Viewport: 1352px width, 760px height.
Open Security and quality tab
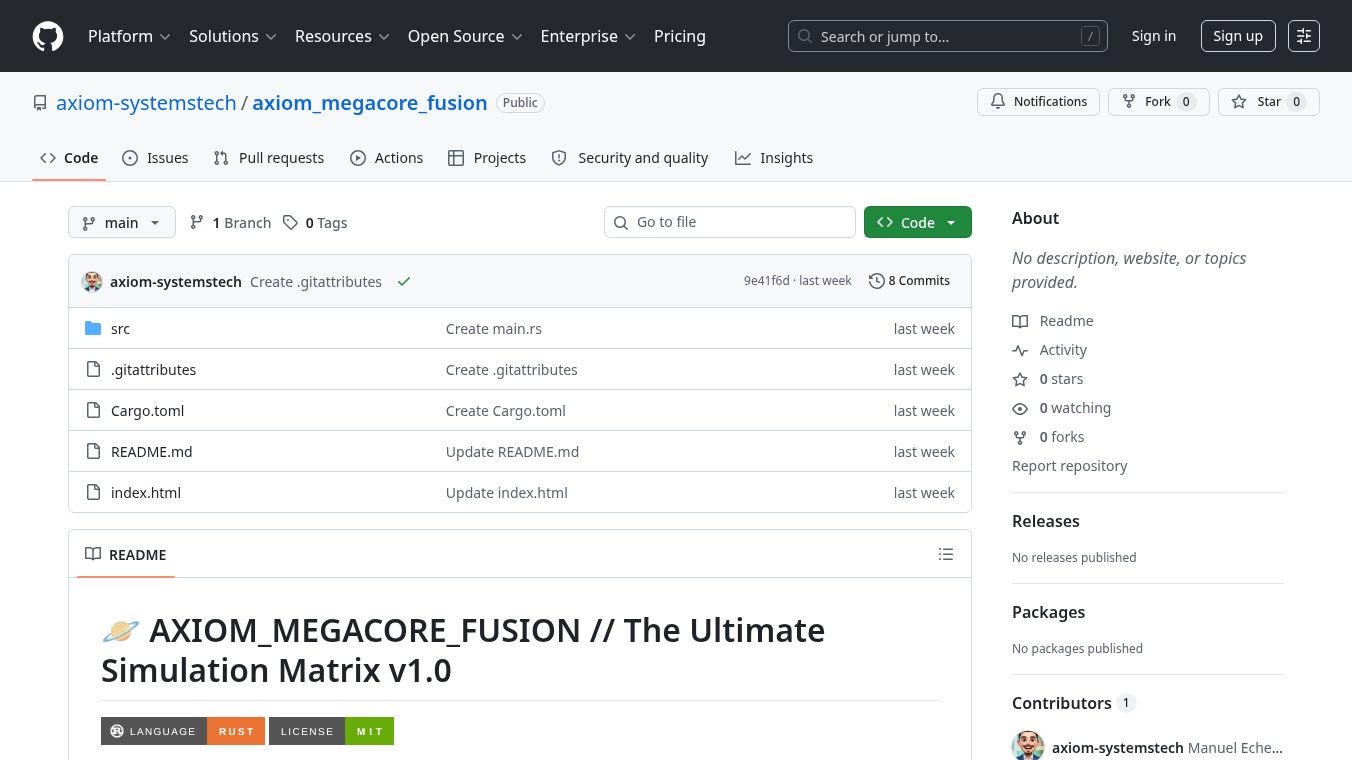pyautogui.click(x=630, y=158)
